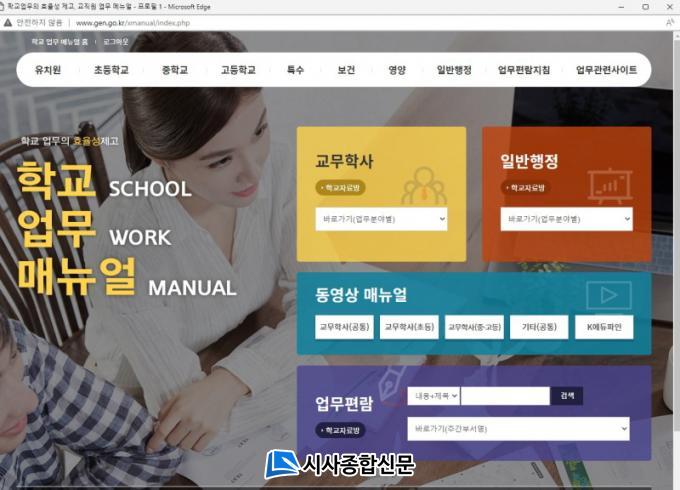Click the people icon in 교무학사 card
The width and height of the screenshot is (680, 490).
(424, 185)
